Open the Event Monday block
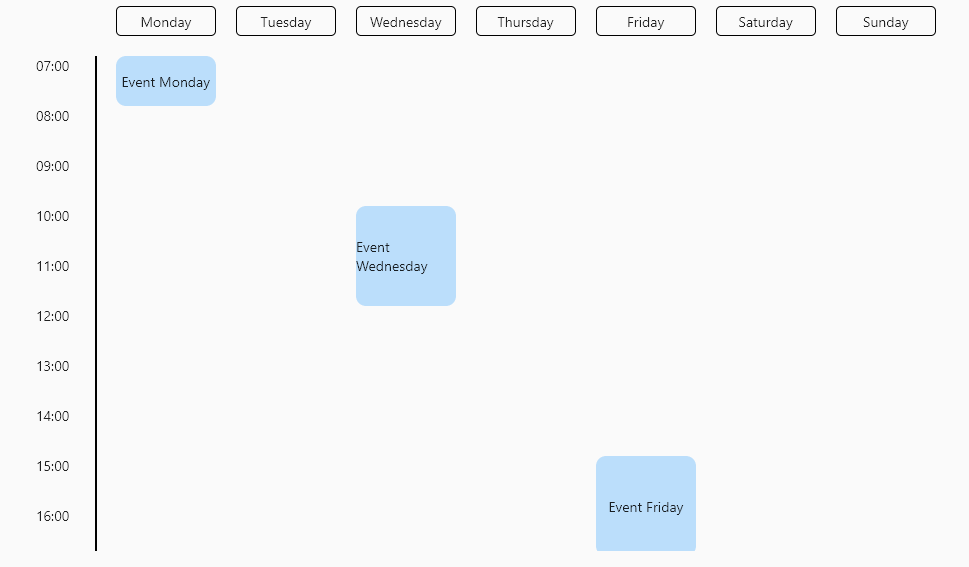Viewport: 969px width, 567px height. coord(166,81)
